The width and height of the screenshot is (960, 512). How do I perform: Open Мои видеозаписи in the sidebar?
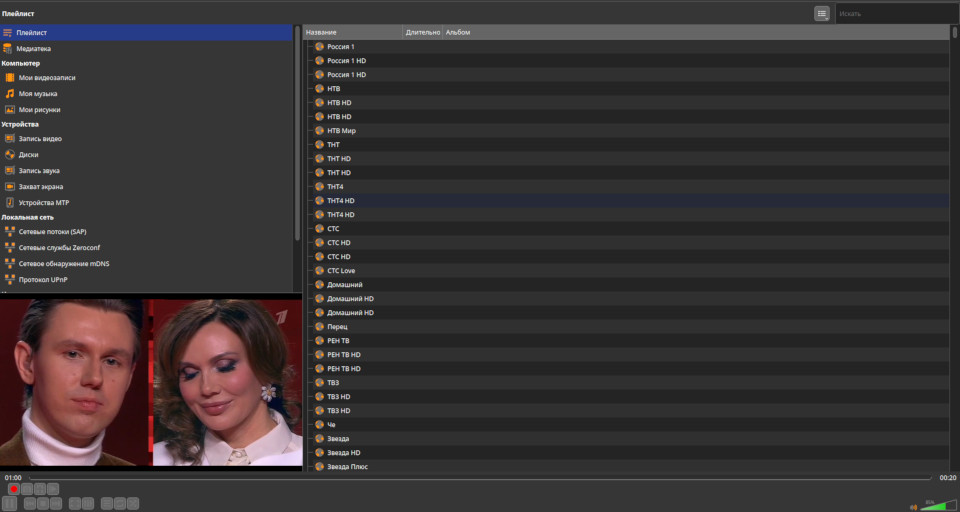pos(46,77)
